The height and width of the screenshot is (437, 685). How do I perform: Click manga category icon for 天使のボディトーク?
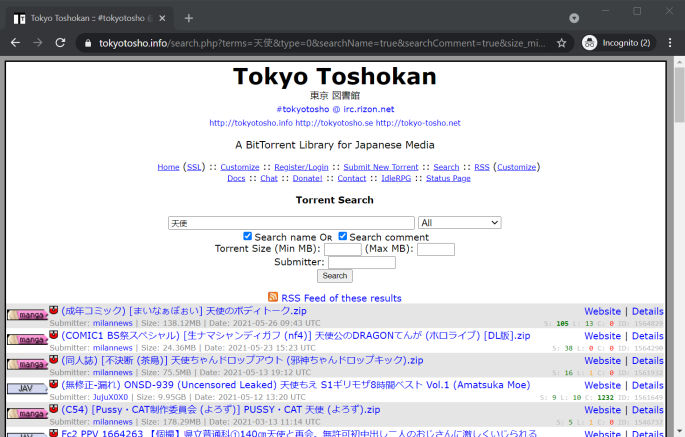(x=27, y=315)
